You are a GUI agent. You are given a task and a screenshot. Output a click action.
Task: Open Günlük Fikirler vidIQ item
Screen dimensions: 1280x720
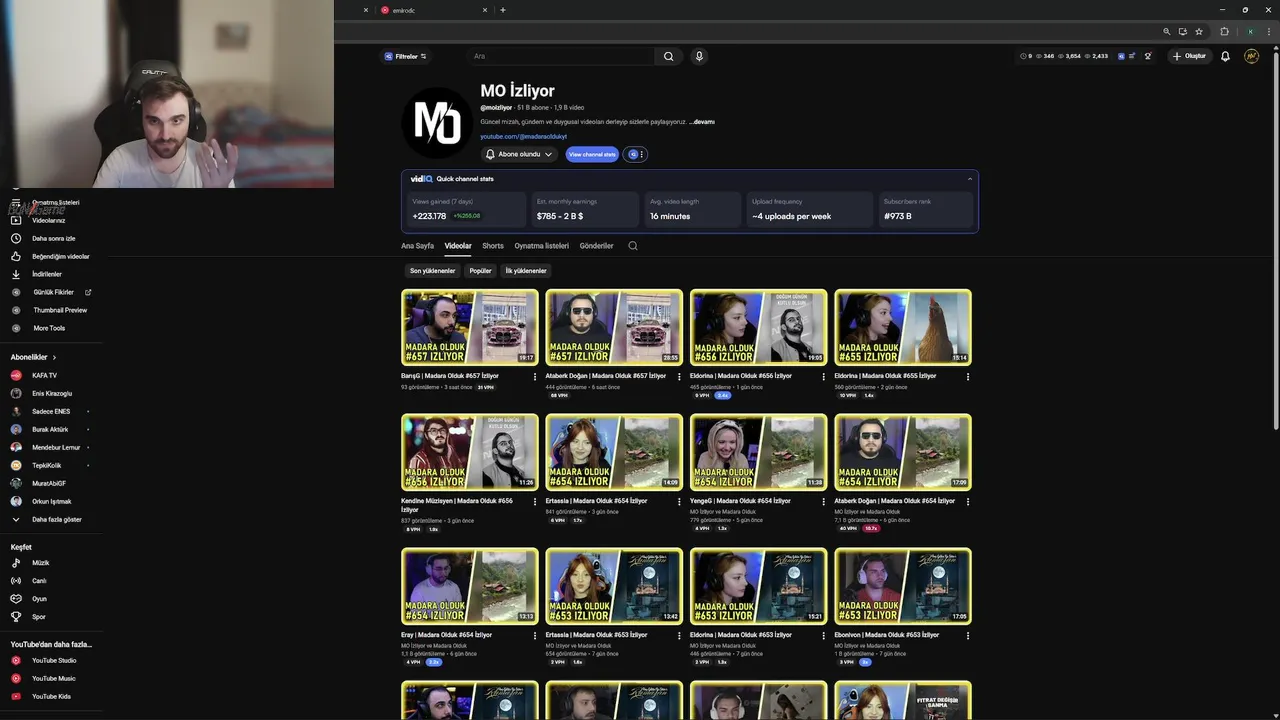[x=53, y=292]
